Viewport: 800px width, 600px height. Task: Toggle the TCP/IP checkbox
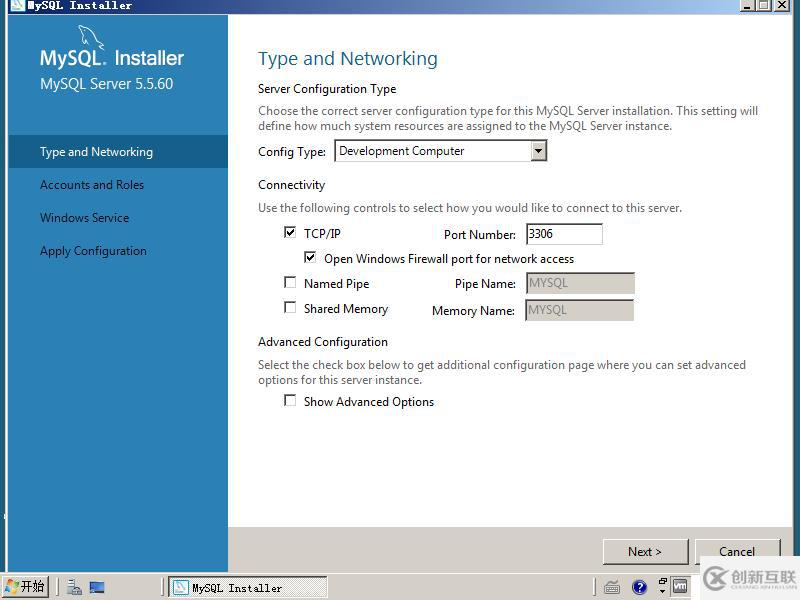pos(290,233)
